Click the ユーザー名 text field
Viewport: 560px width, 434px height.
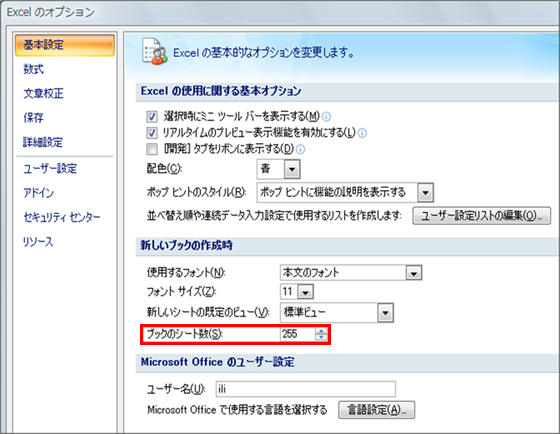point(305,389)
